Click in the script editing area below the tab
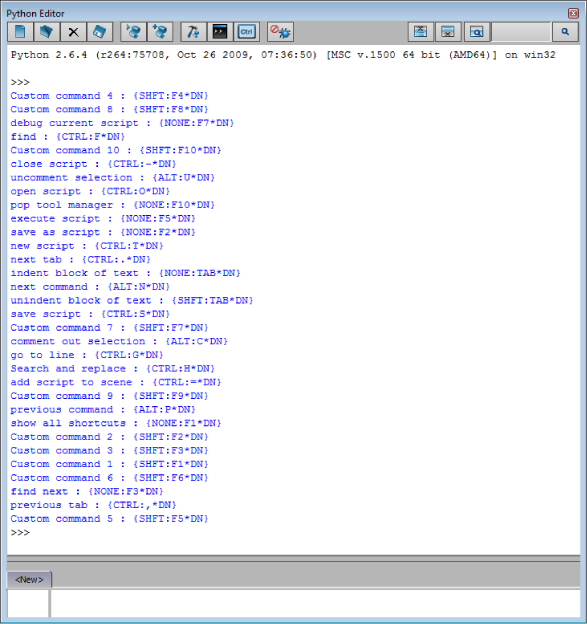Screen dimensions: 587x624 (x=315, y=603)
